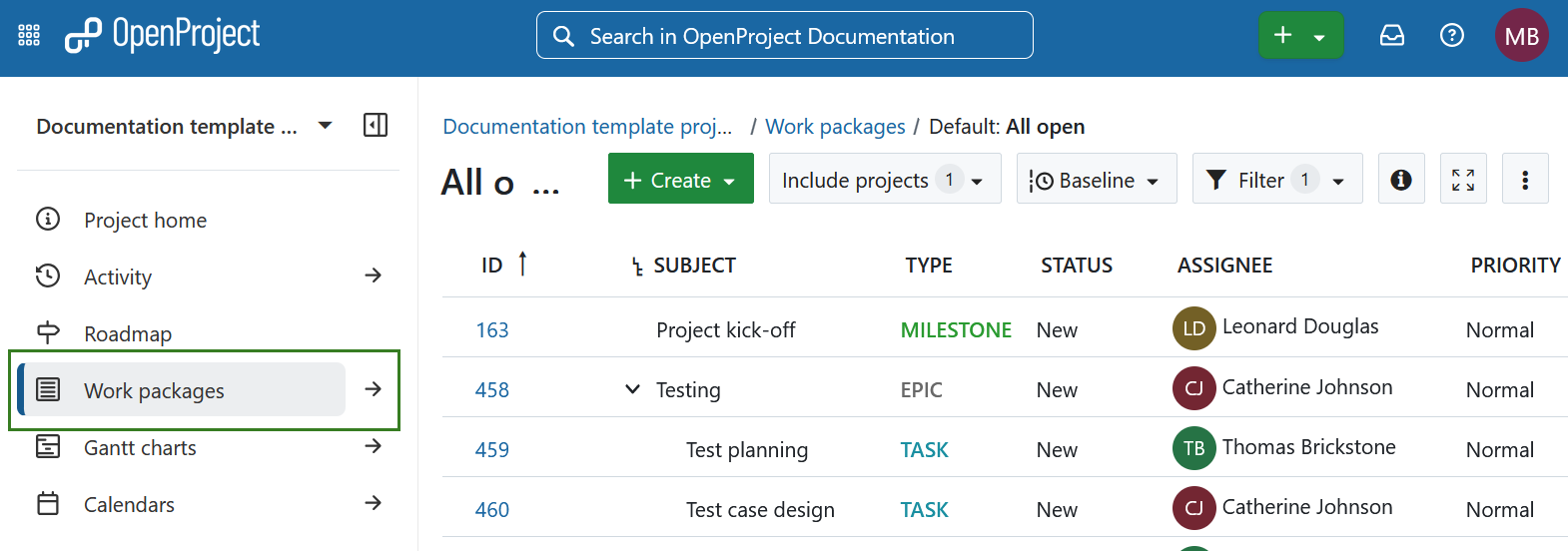Click the EPIC type cell
This screenshot has width=1568, height=551.
(x=922, y=389)
